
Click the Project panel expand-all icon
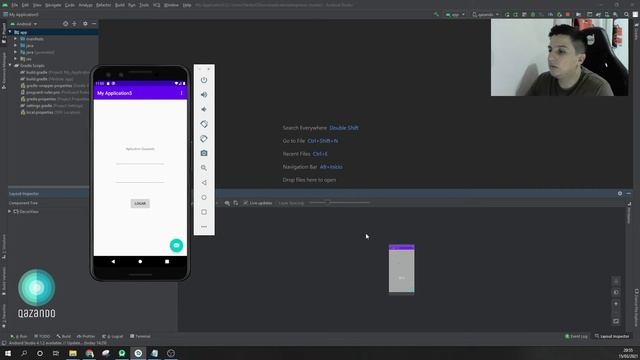74,24
